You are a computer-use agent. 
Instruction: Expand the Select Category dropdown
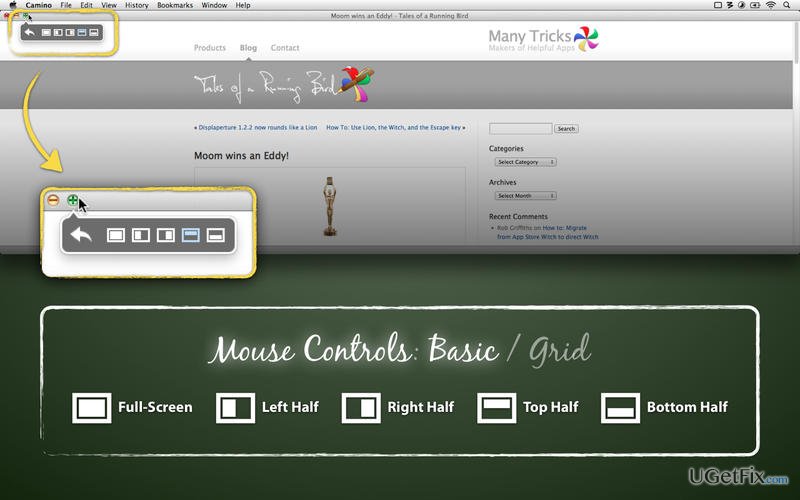[x=526, y=162]
